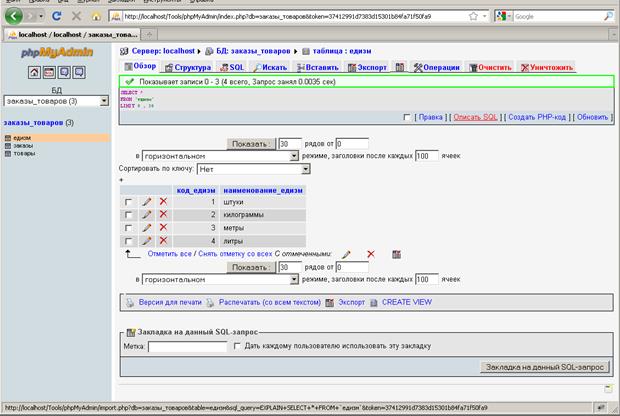Open the address bar history dropdown arrow
Screen dimensions: 620x416
pos(485,16)
